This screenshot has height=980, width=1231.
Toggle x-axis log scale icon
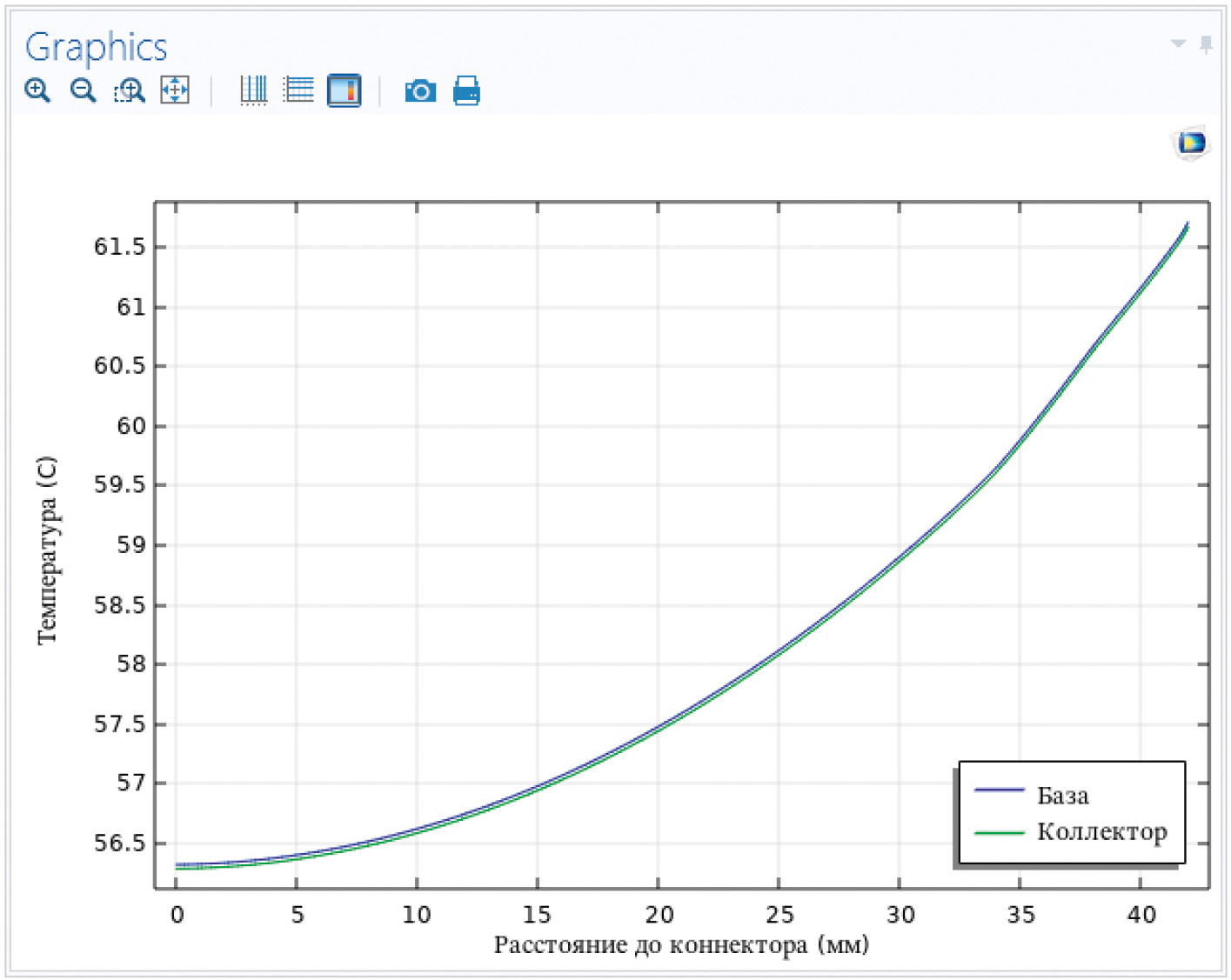pyautogui.click(x=253, y=90)
